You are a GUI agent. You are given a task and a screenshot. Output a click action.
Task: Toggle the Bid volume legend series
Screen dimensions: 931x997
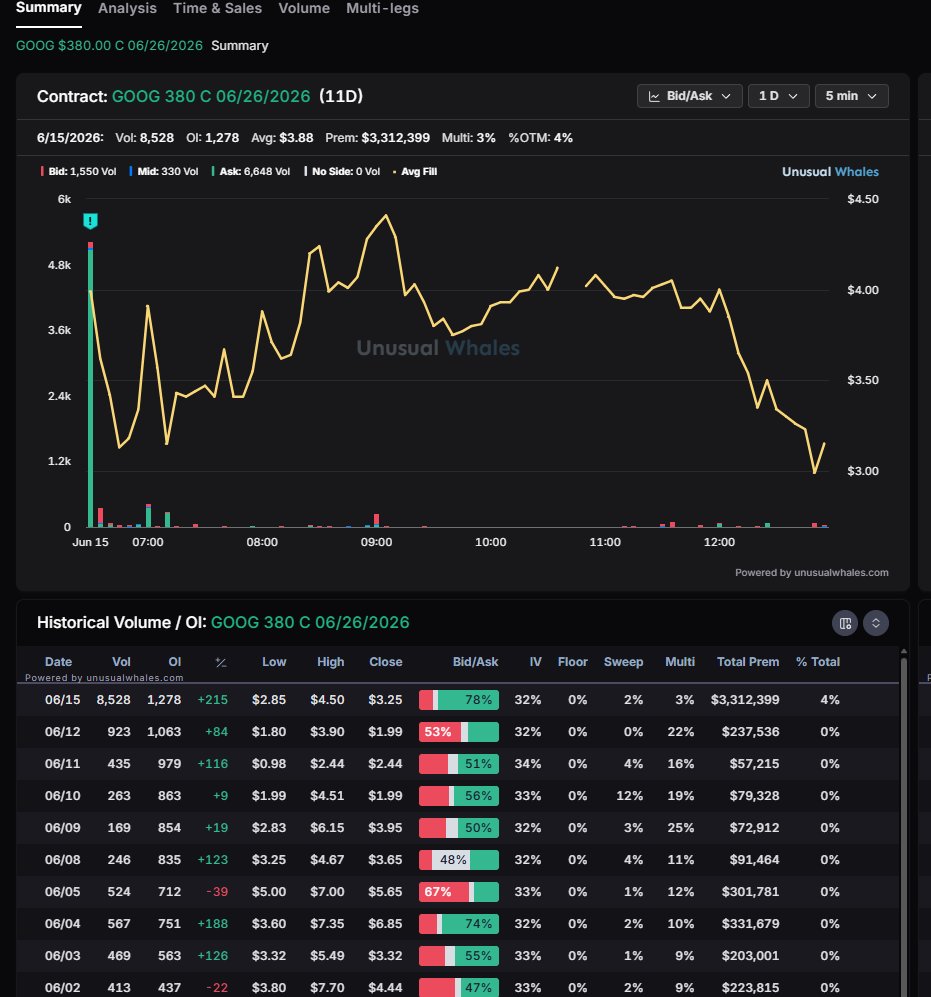[x=78, y=172]
